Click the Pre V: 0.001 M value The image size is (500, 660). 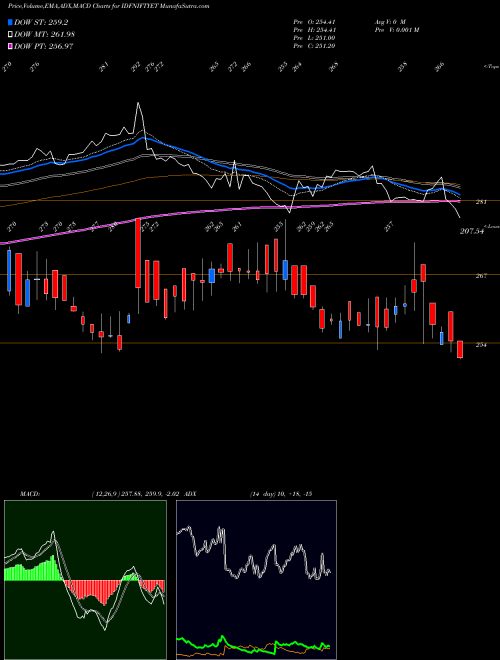[x=396, y=29]
